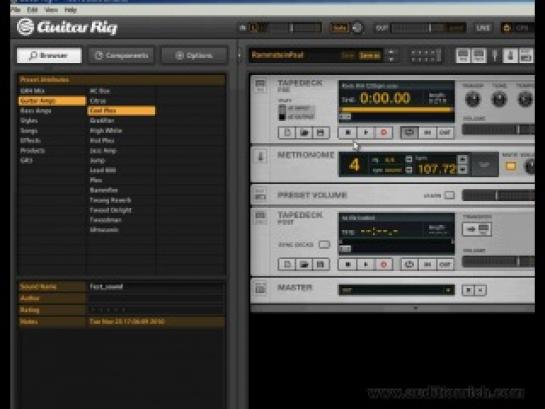
Task: Click the Transfer arrow button in Tapedeck Post
Action: click(x=477, y=229)
